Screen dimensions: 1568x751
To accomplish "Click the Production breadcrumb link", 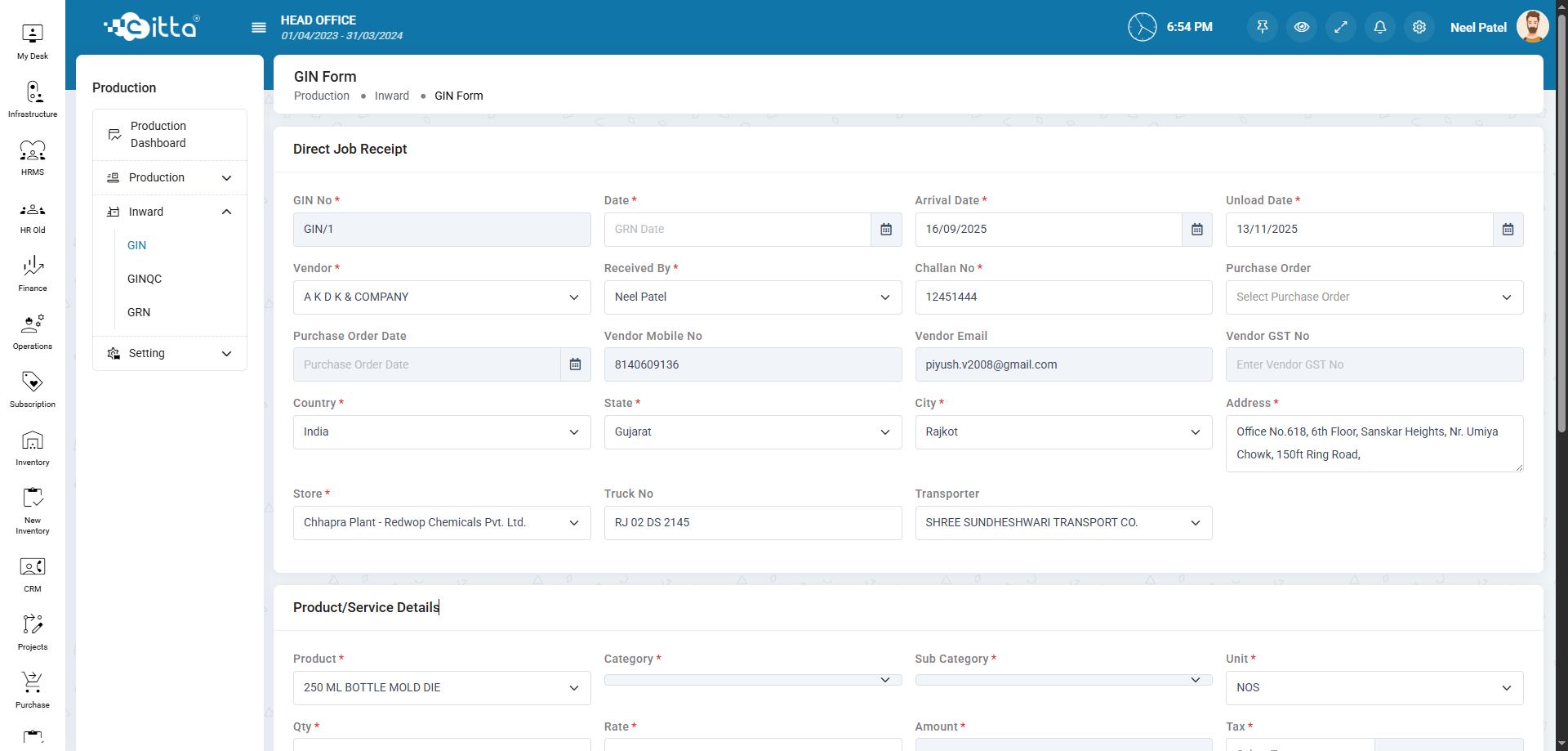I will [x=321, y=96].
